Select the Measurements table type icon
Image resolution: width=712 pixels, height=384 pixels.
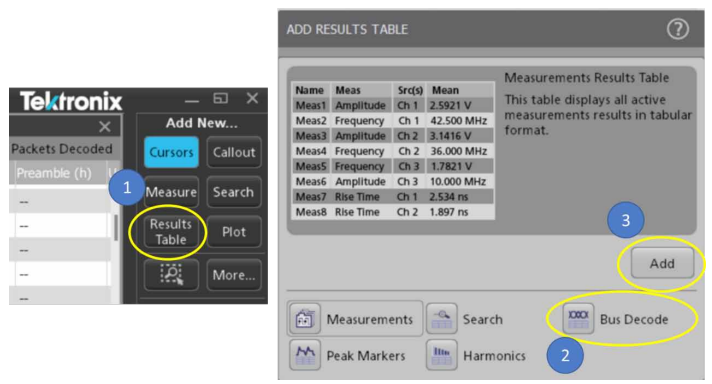305,319
